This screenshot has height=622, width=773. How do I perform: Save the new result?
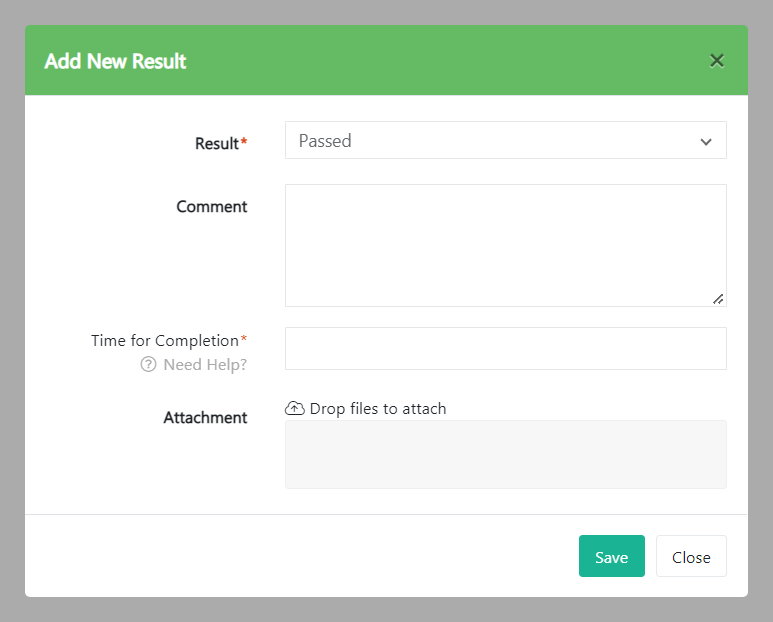611,557
